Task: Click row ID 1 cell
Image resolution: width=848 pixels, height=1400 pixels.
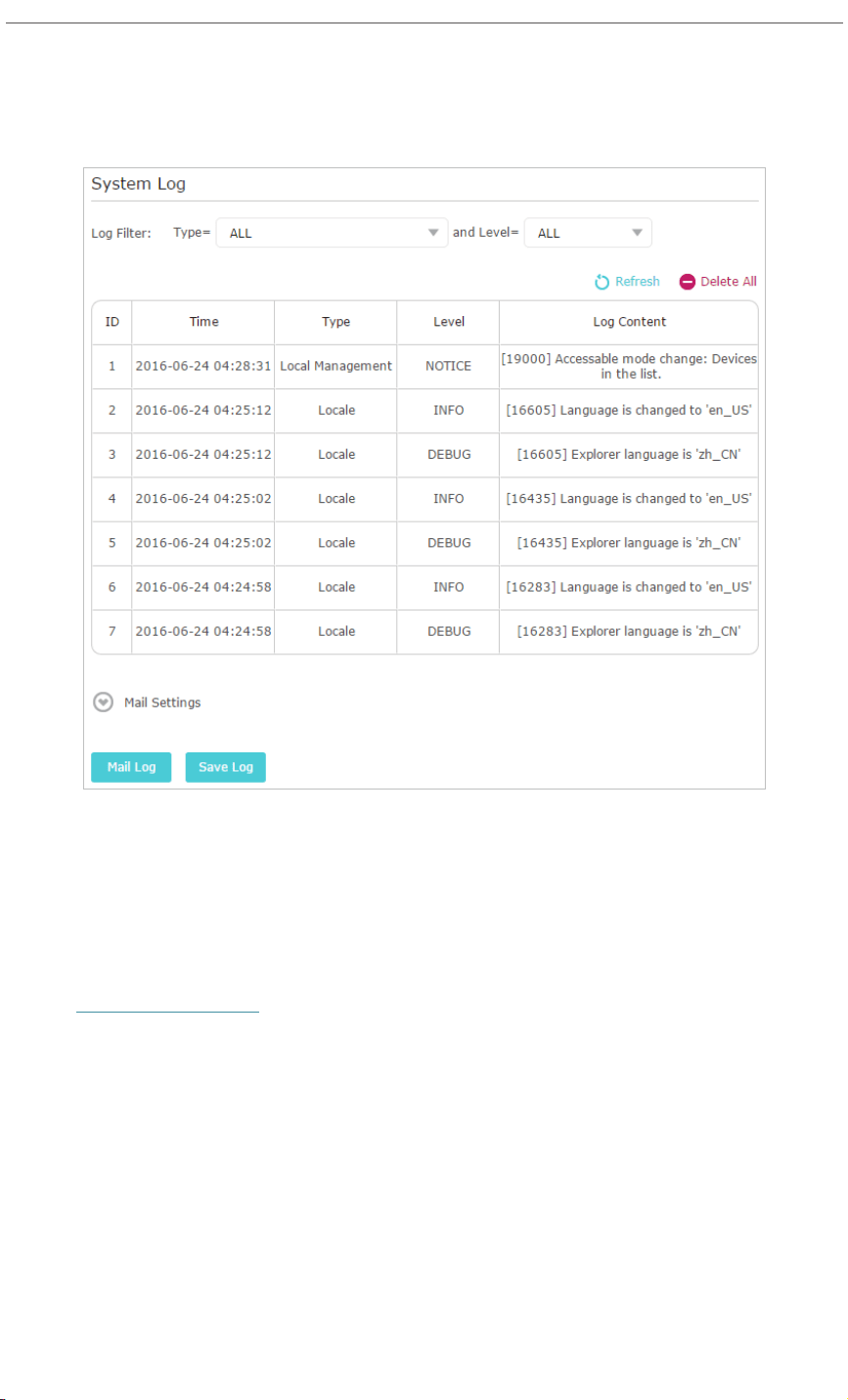Action: pos(112,366)
